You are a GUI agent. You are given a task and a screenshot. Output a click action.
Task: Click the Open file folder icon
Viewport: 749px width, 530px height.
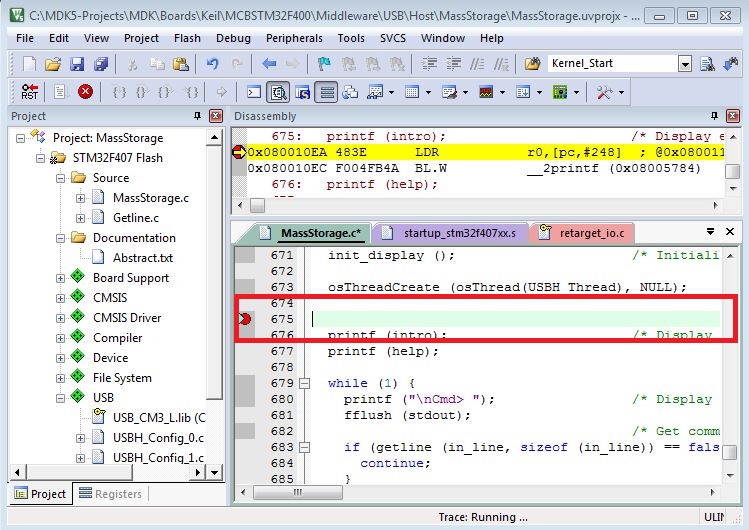pos(52,64)
